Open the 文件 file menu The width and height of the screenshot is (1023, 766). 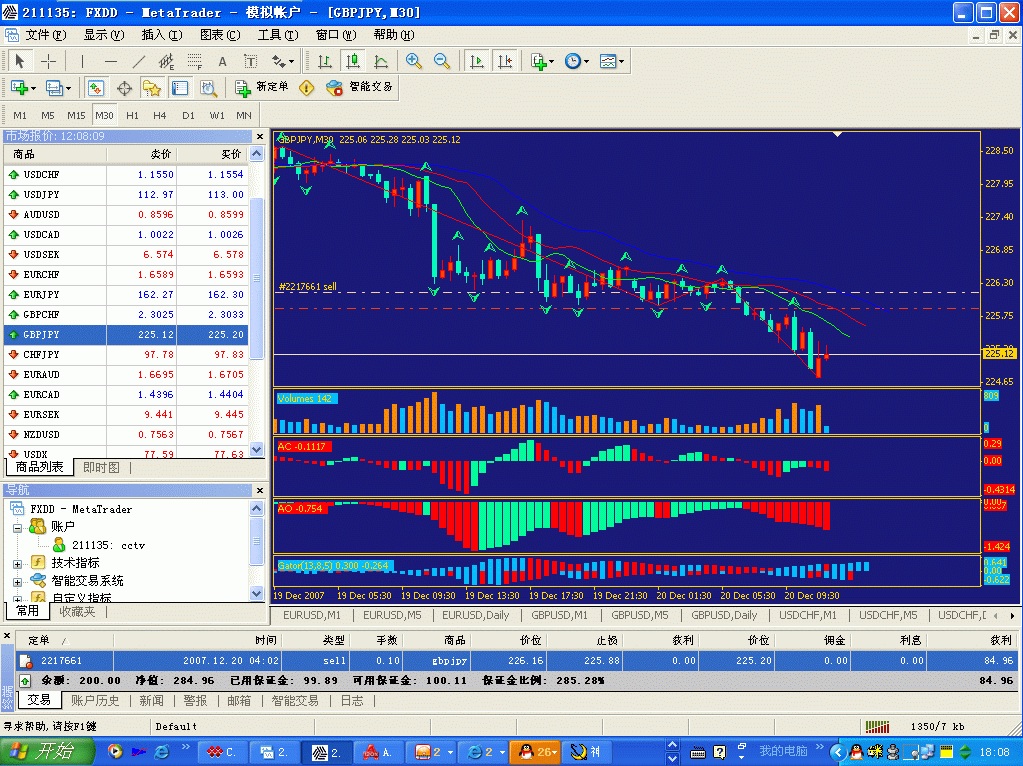pos(46,35)
